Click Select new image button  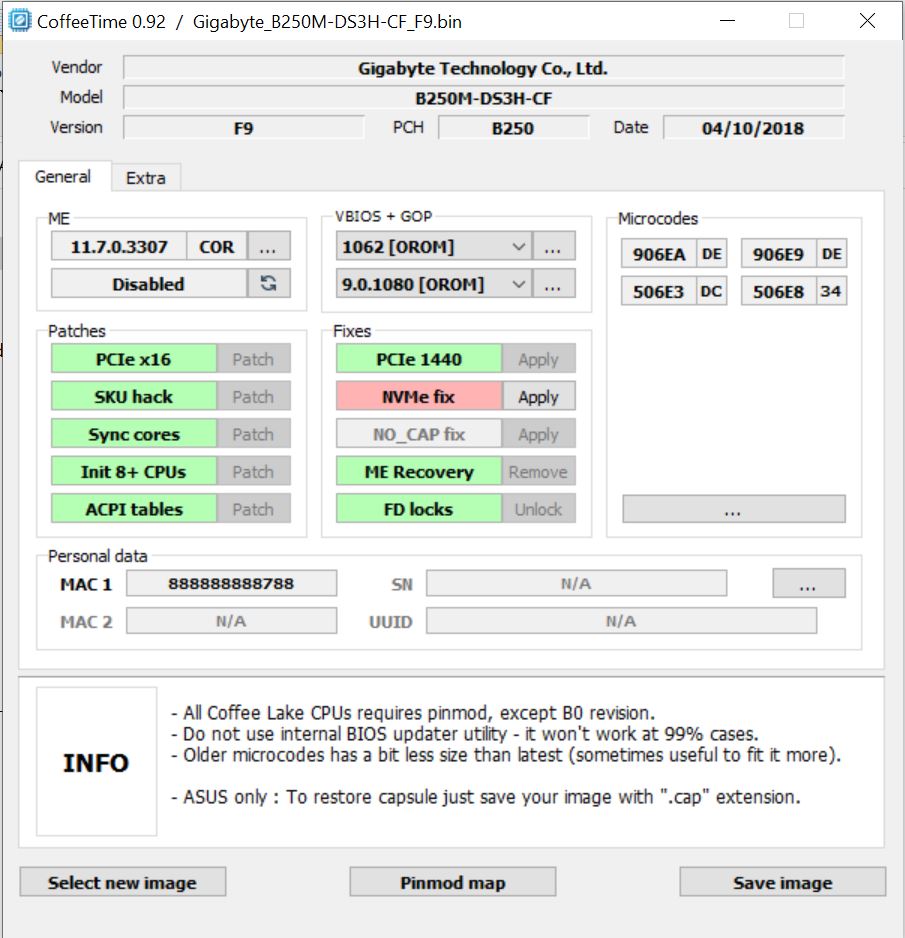click(123, 882)
